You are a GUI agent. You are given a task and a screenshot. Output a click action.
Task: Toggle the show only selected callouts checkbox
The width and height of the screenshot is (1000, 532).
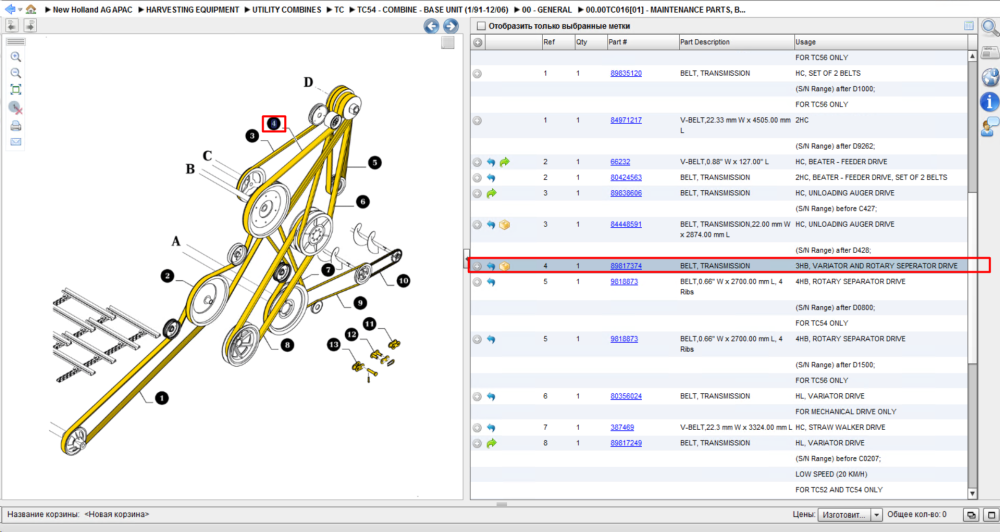click(482, 26)
